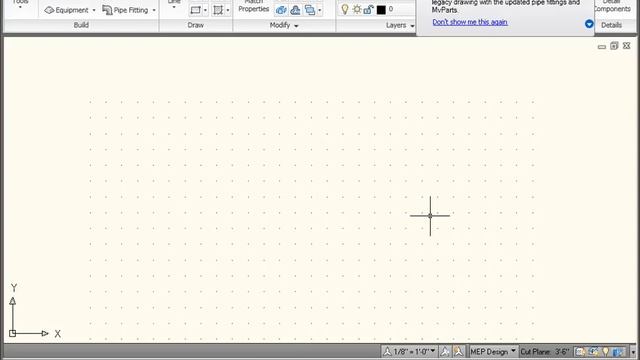Click the blue status bar icon after bulb
This screenshot has width=640, height=360.
pos(618,351)
